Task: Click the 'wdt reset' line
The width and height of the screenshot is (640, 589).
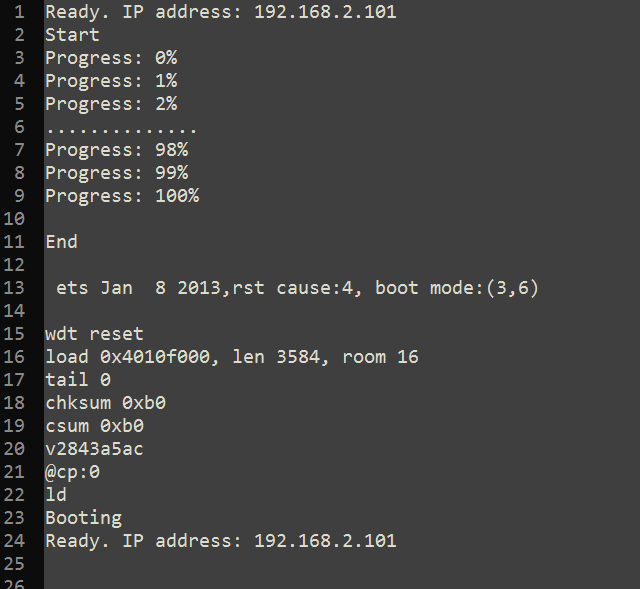Action: [x=94, y=334]
